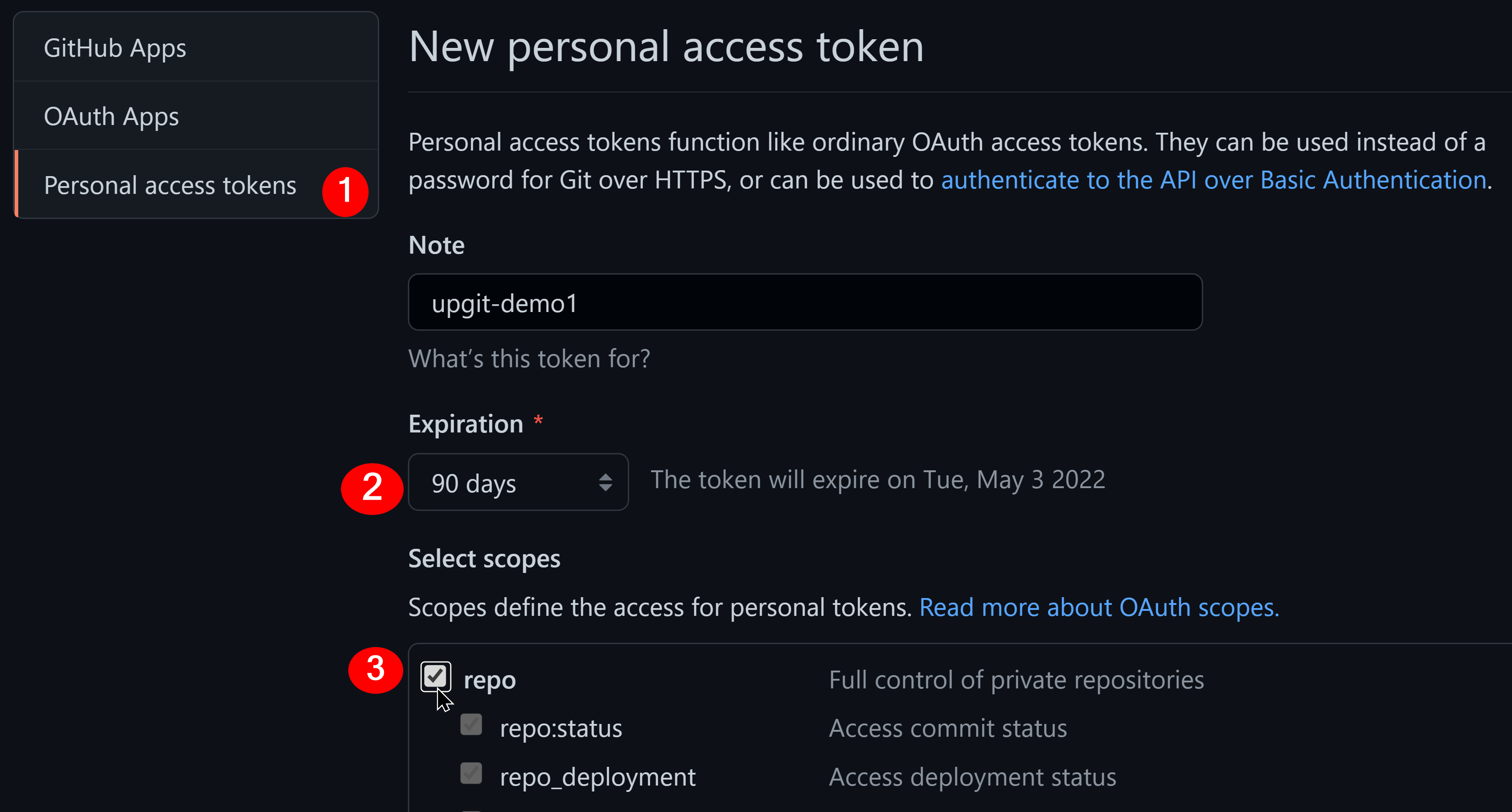
Task: Open GitHub Apps settings section
Action: click(115, 48)
